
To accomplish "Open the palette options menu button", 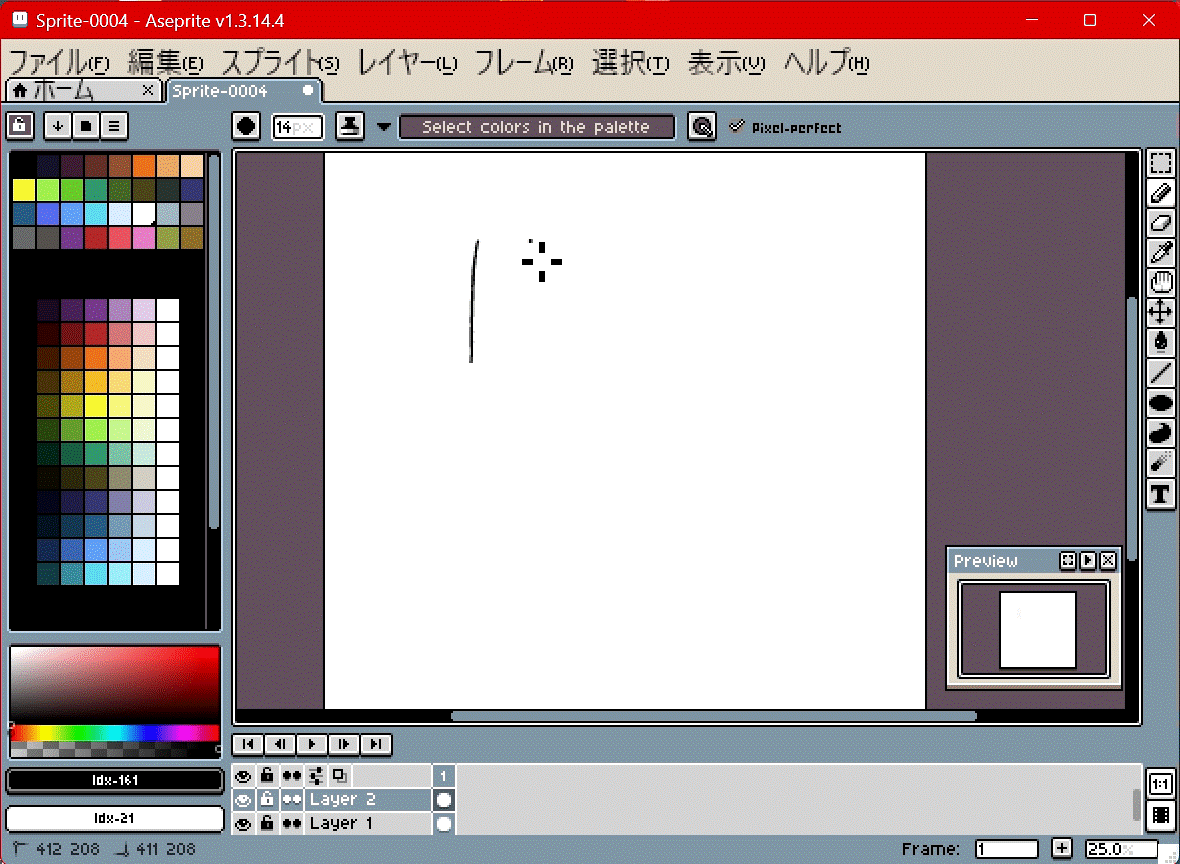I will click(x=114, y=126).
